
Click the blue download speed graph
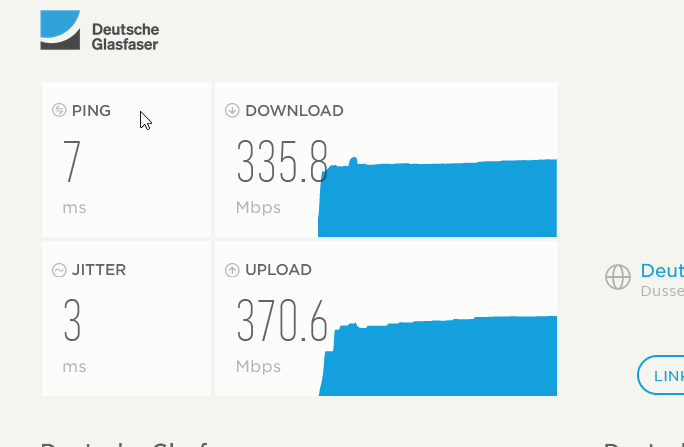tap(438, 198)
